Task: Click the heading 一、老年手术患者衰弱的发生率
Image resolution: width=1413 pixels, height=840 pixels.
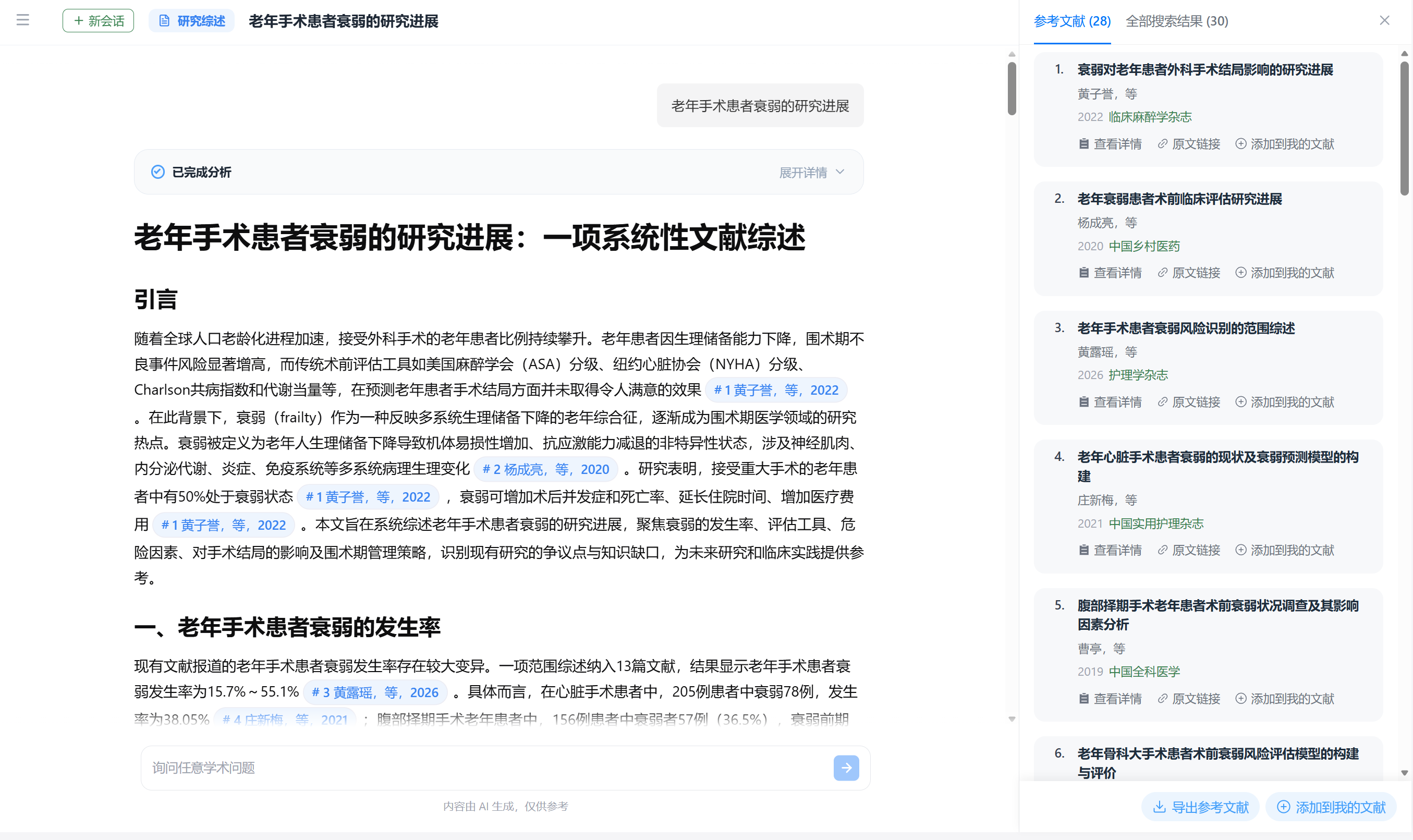Action: [x=287, y=627]
